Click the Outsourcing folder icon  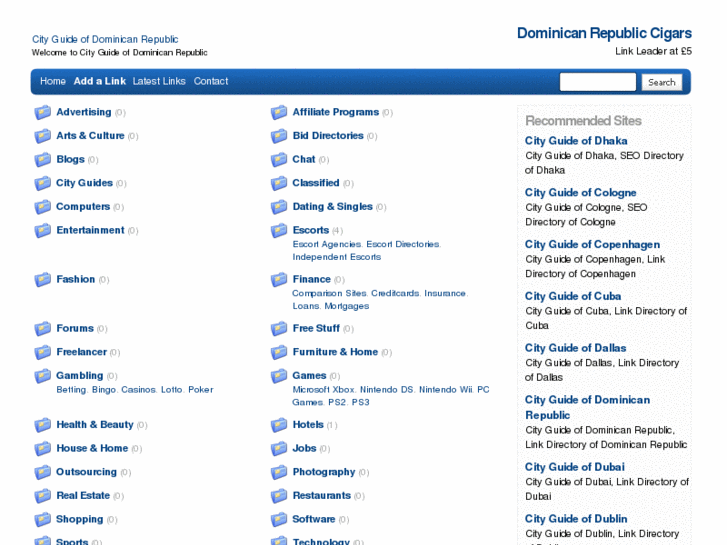(x=43, y=473)
